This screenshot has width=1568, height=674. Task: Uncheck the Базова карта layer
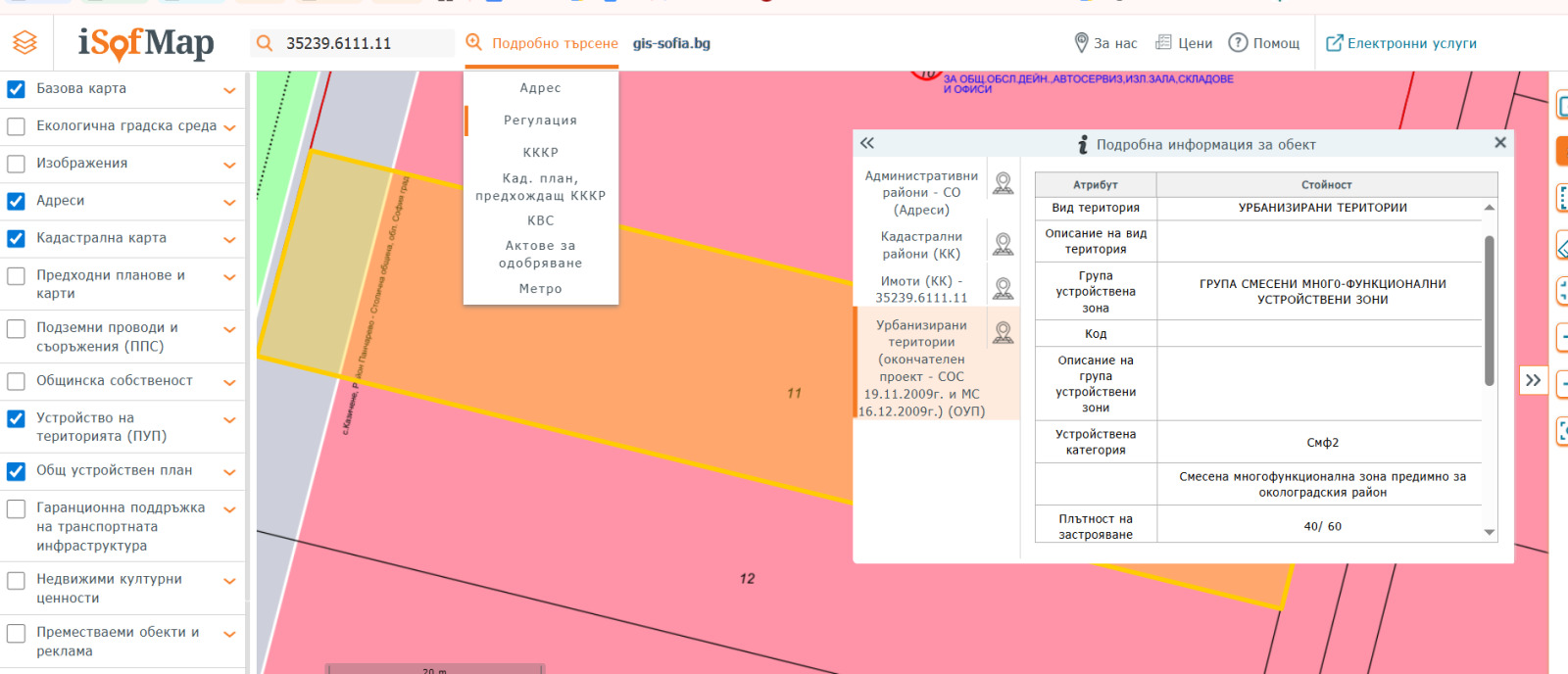[16, 89]
